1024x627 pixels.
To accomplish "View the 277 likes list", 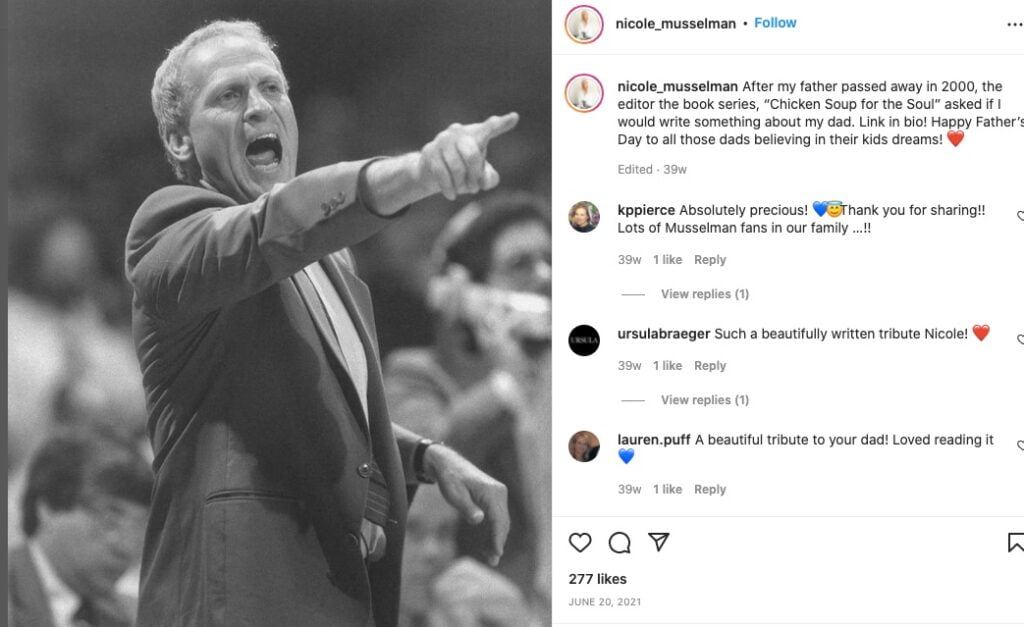I will coord(597,579).
